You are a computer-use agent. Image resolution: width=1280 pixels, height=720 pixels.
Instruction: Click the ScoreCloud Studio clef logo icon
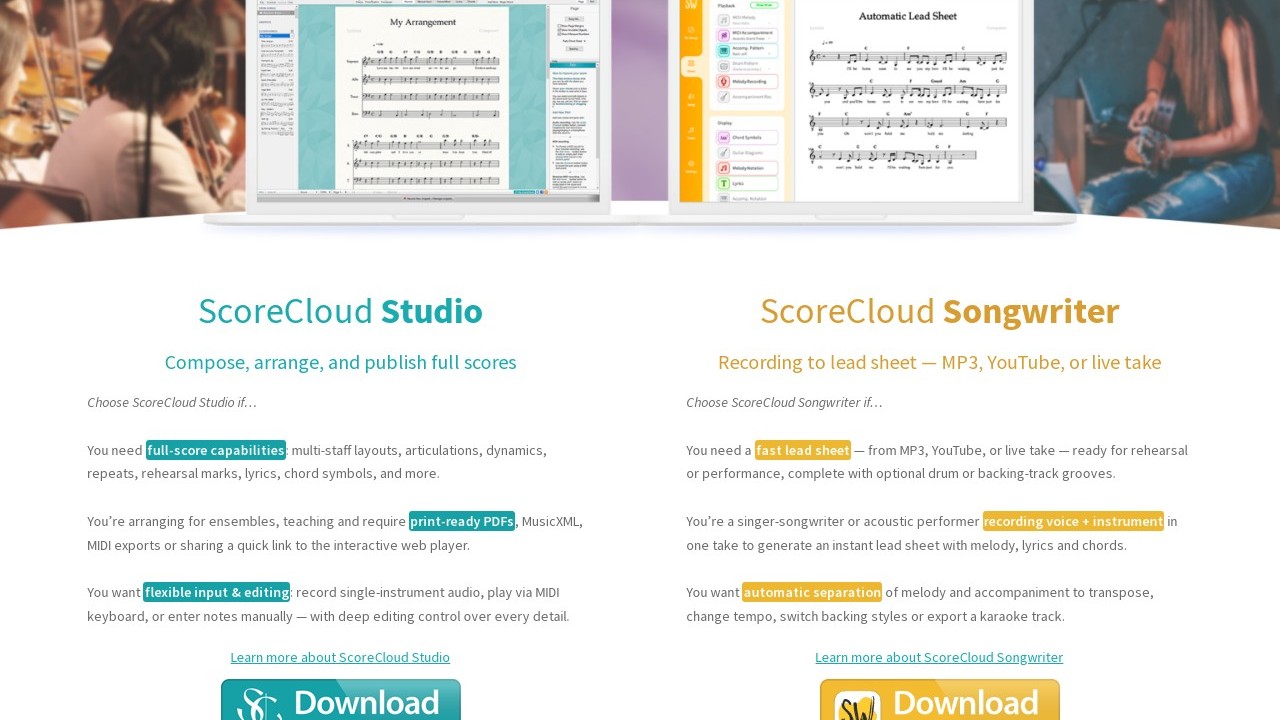pyautogui.click(x=258, y=704)
